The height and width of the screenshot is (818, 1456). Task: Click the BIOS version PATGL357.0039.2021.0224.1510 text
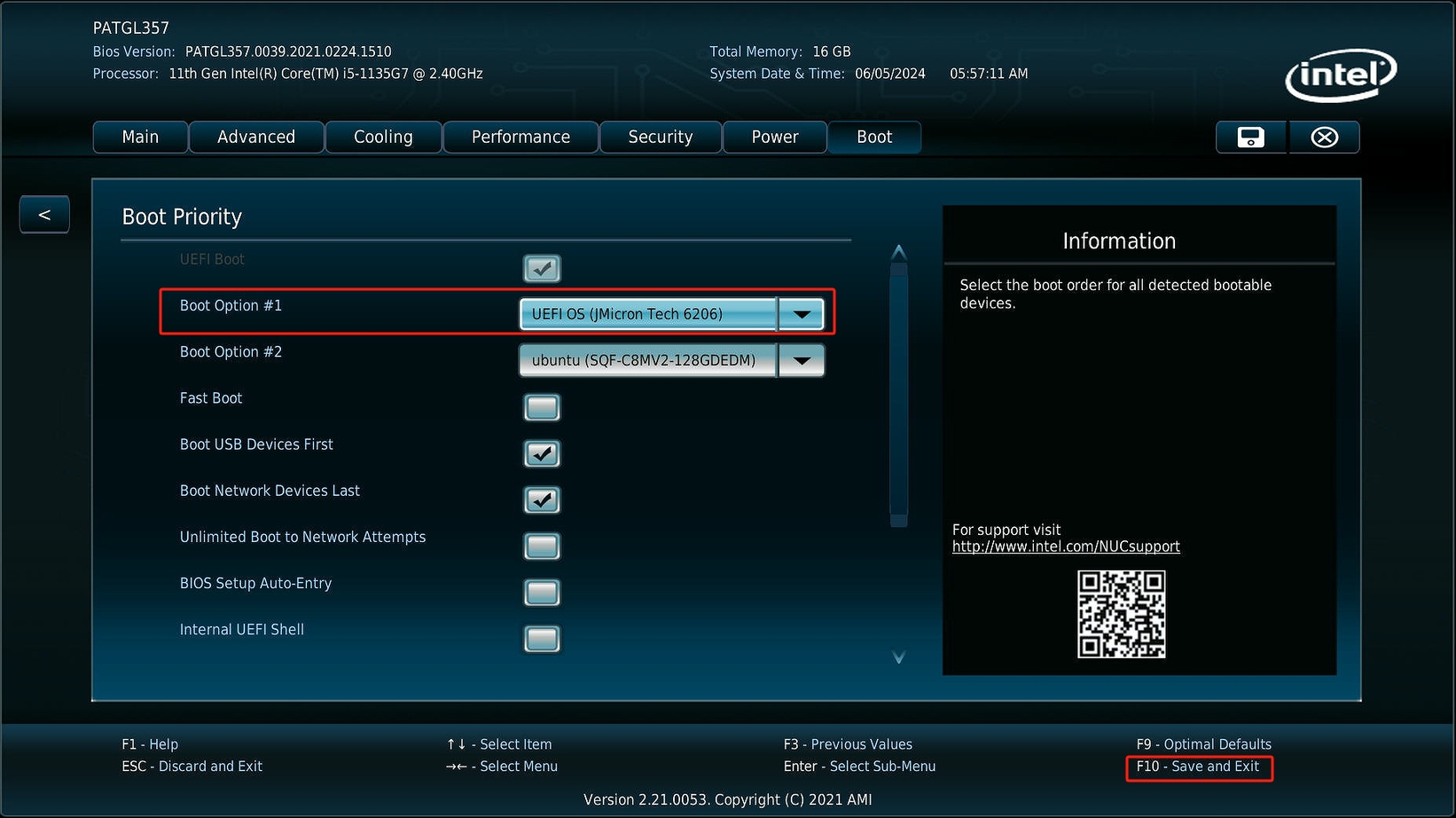(x=288, y=51)
